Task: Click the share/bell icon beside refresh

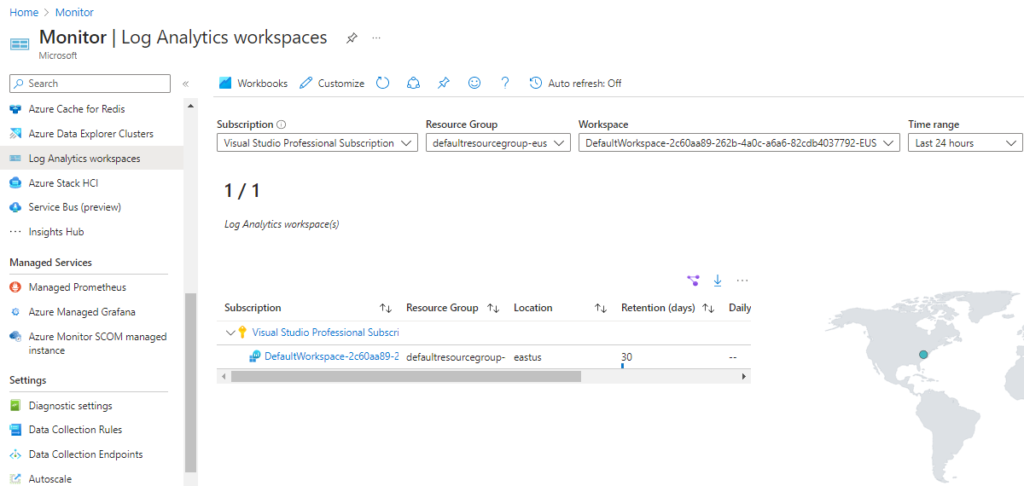Action: click(x=413, y=83)
